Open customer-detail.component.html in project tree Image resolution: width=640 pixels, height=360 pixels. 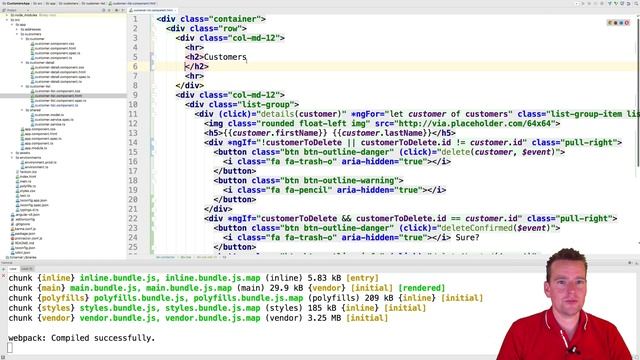coord(58,72)
